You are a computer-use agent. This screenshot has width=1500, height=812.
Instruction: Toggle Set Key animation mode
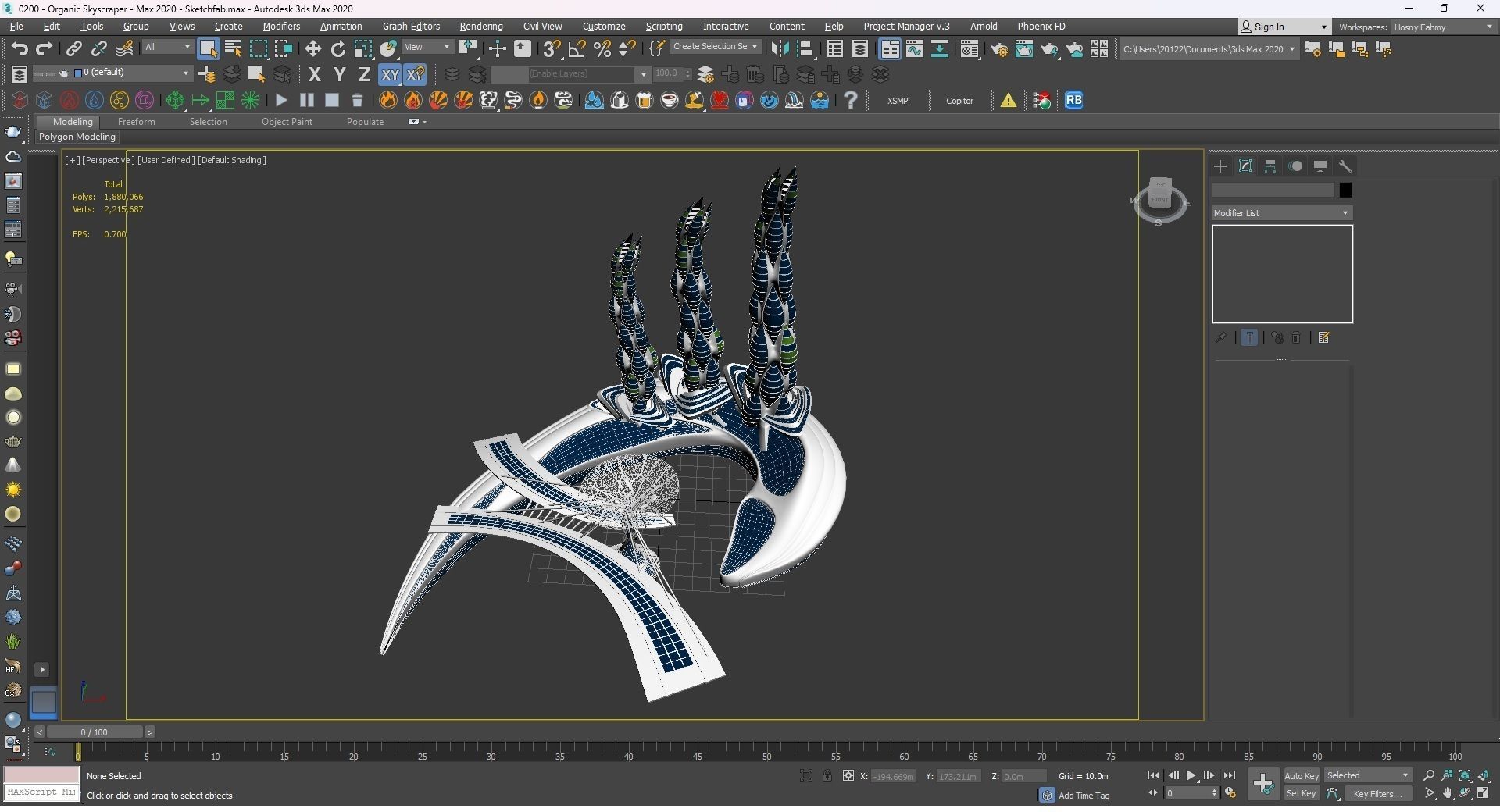tap(1301, 793)
